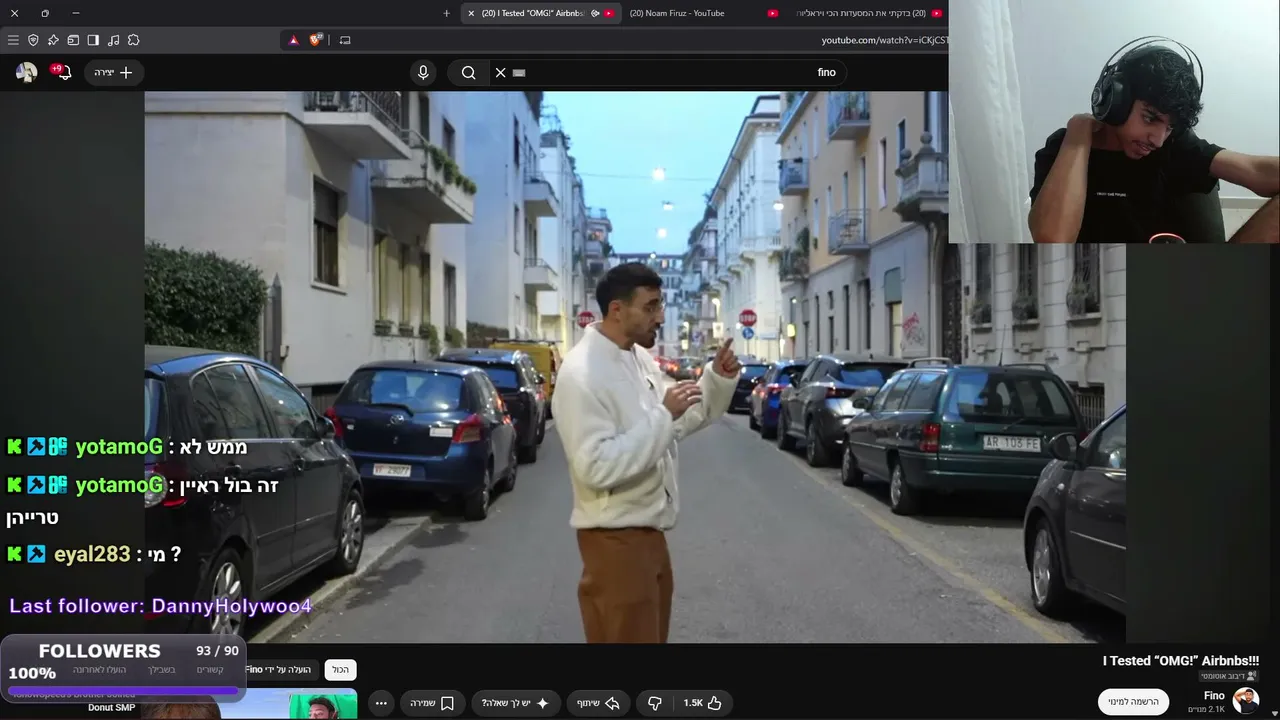
Task: Open the Brave main menu hamburger icon
Action: pyautogui.click(x=13, y=40)
